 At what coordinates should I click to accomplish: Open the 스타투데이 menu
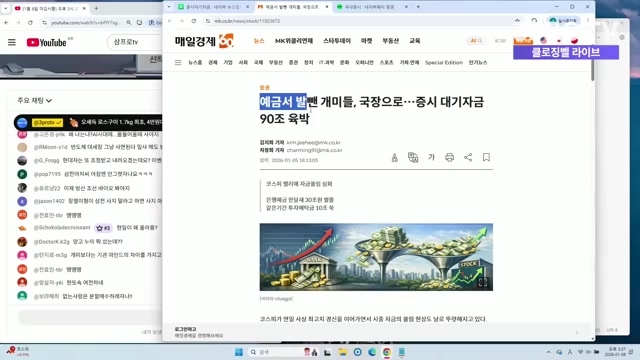coord(337,41)
